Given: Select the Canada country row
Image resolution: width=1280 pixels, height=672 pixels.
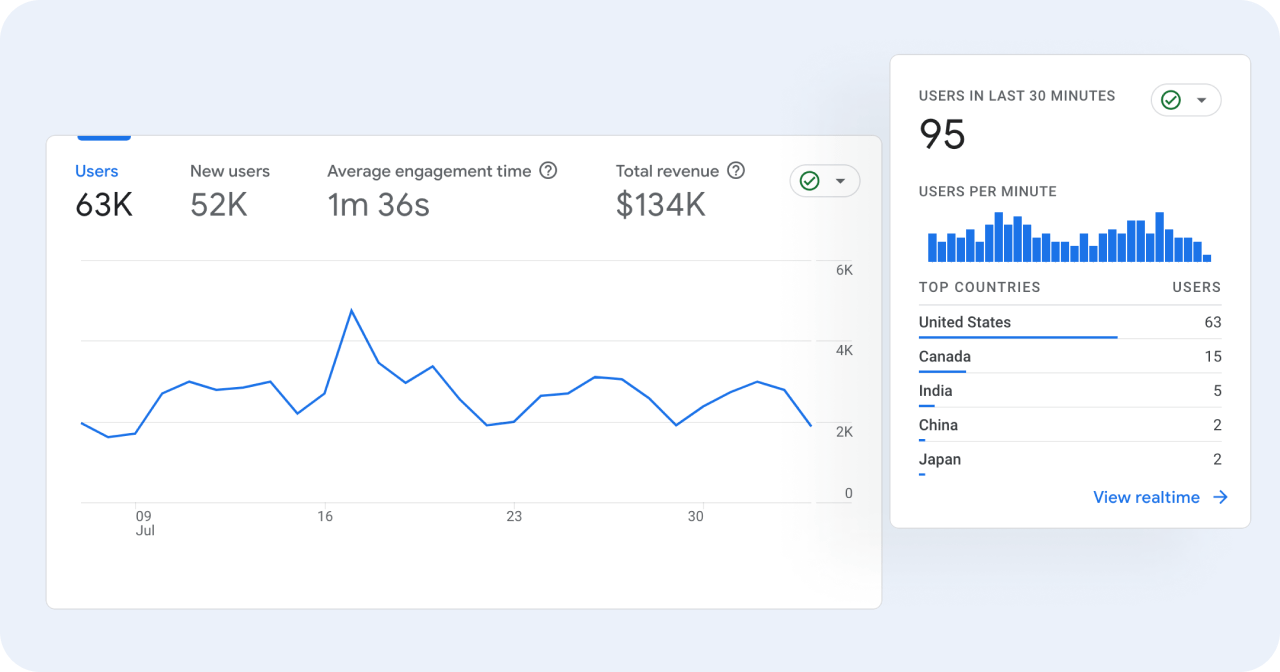Looking at the screenshot, I should coord(1070,357).
